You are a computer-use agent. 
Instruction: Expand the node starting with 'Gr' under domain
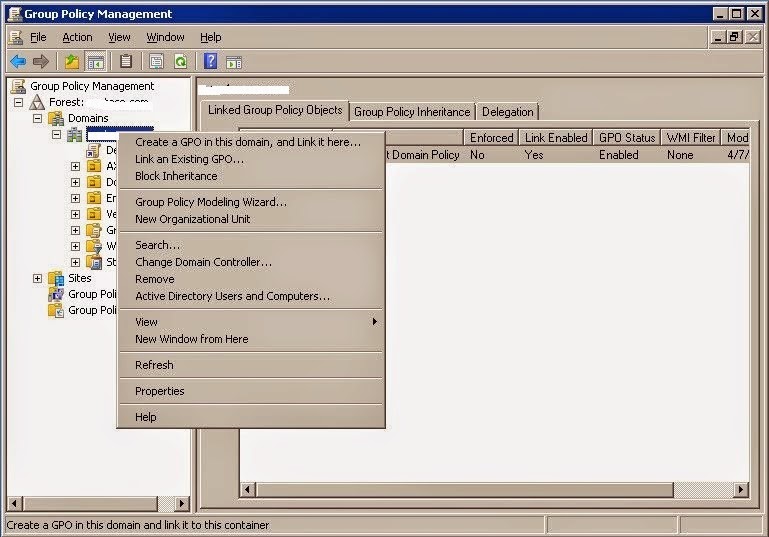[x=76, y=230]
